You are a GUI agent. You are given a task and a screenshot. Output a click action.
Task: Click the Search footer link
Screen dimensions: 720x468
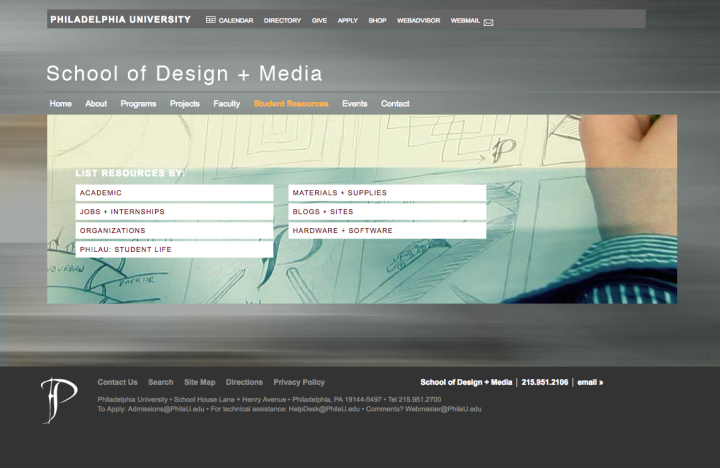tap(161, 382)
